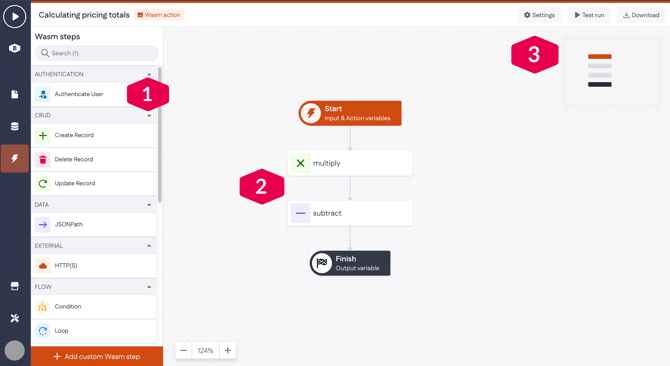Select the Loop step label
This screenshot has width=670, height=366.
61,331
